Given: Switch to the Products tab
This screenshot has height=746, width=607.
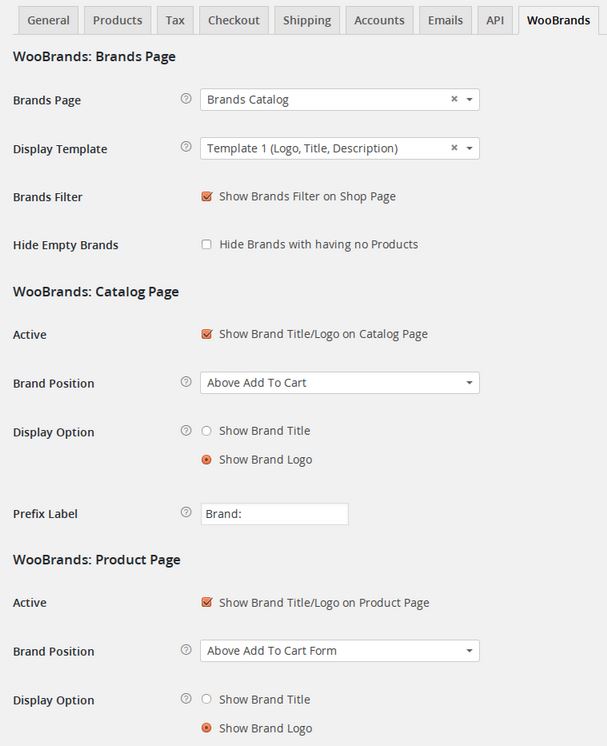Looking at the screenshot, I should [x=117, y=20].
